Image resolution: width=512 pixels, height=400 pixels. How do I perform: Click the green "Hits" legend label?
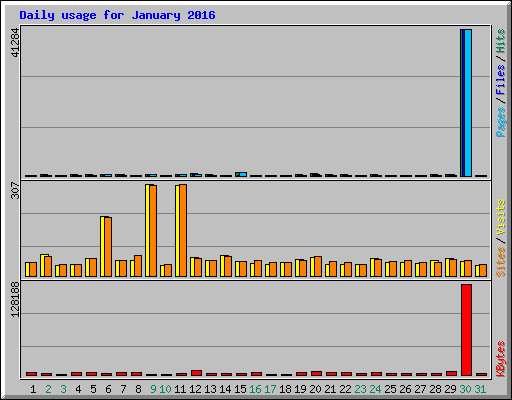[x=501, y=41]
